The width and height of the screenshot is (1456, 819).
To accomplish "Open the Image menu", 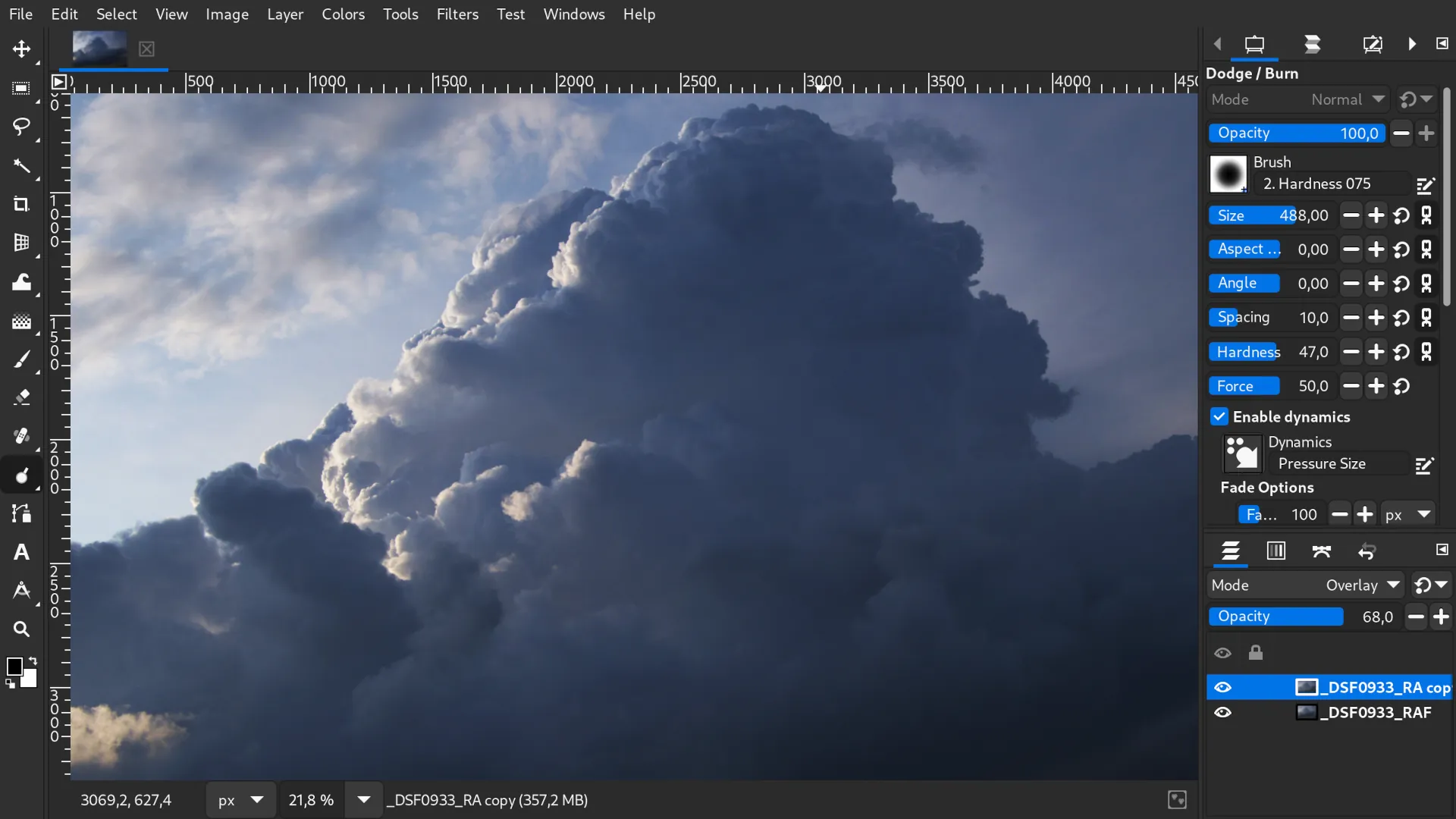I will point(228,14).
